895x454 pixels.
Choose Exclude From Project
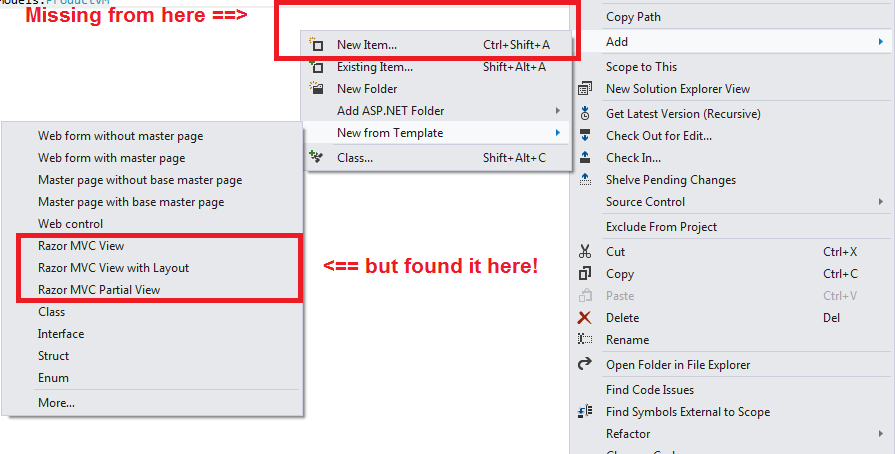pyautogui.click(x=662, y=227)
